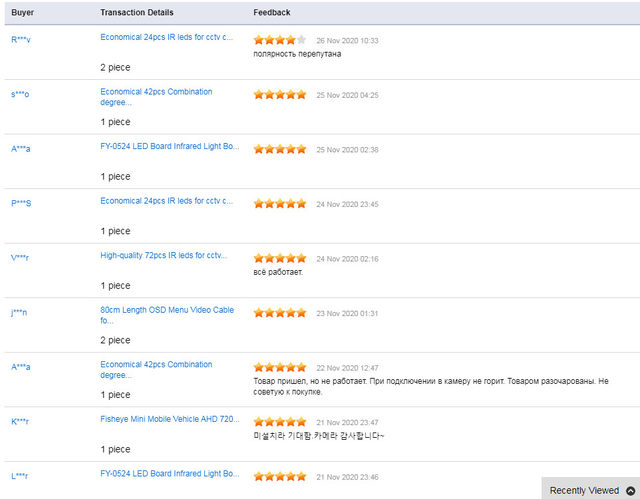The height and width of the screenshot is (499, 640).
Task: Open buyer P***S profile
Action: tap(21, 203)
